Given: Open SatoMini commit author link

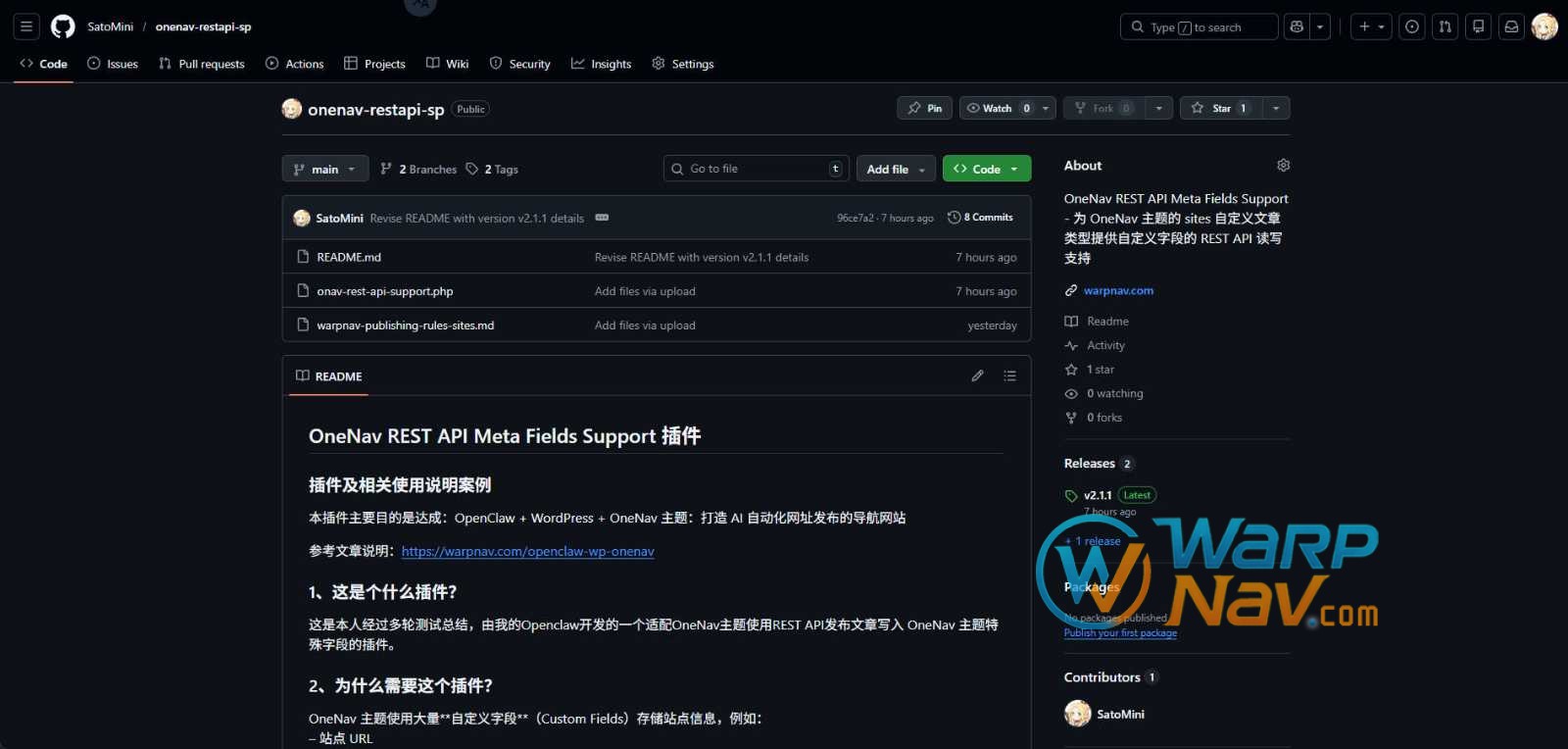Looking at the screenshot, I should point(339,218).
